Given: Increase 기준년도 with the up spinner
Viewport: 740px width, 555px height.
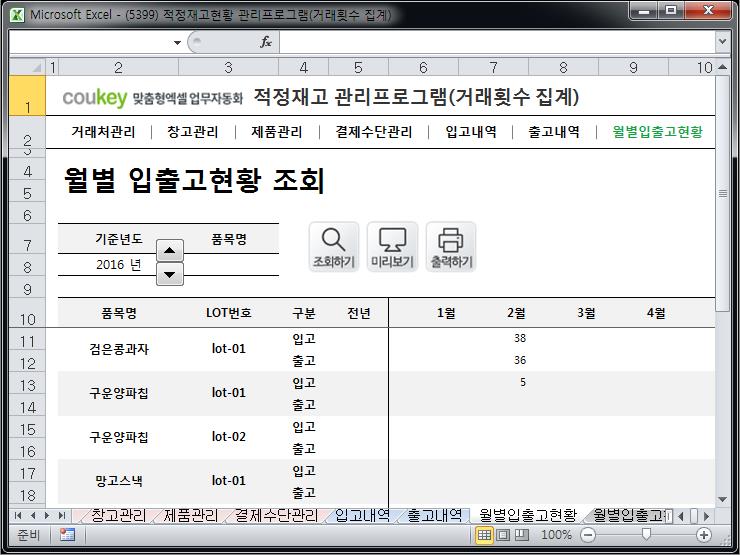Looking at the screenshot, I should (x=170, y=251).
